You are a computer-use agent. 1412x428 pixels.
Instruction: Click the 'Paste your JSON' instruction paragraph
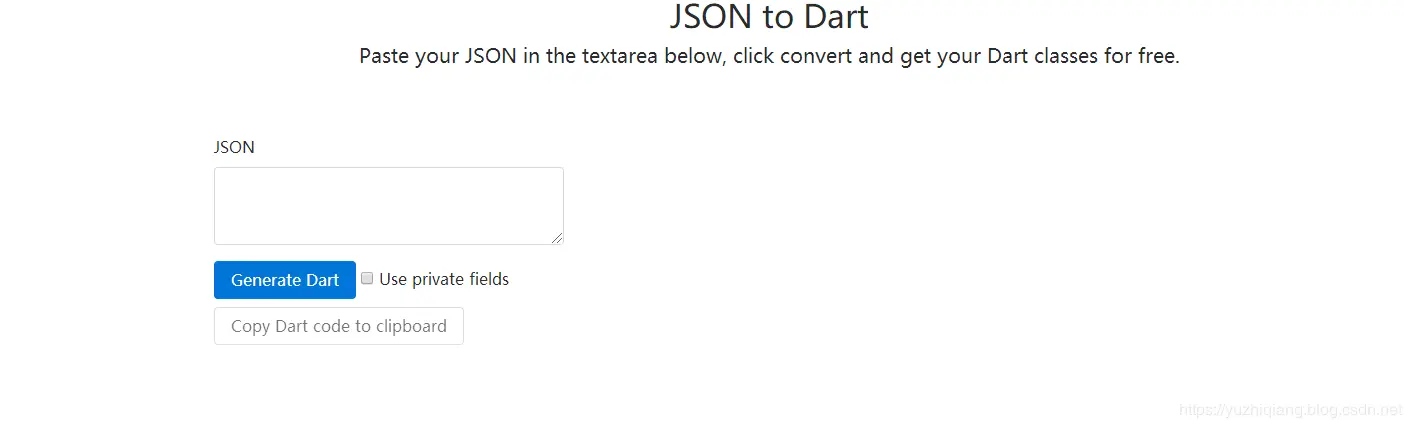[769, 56]
